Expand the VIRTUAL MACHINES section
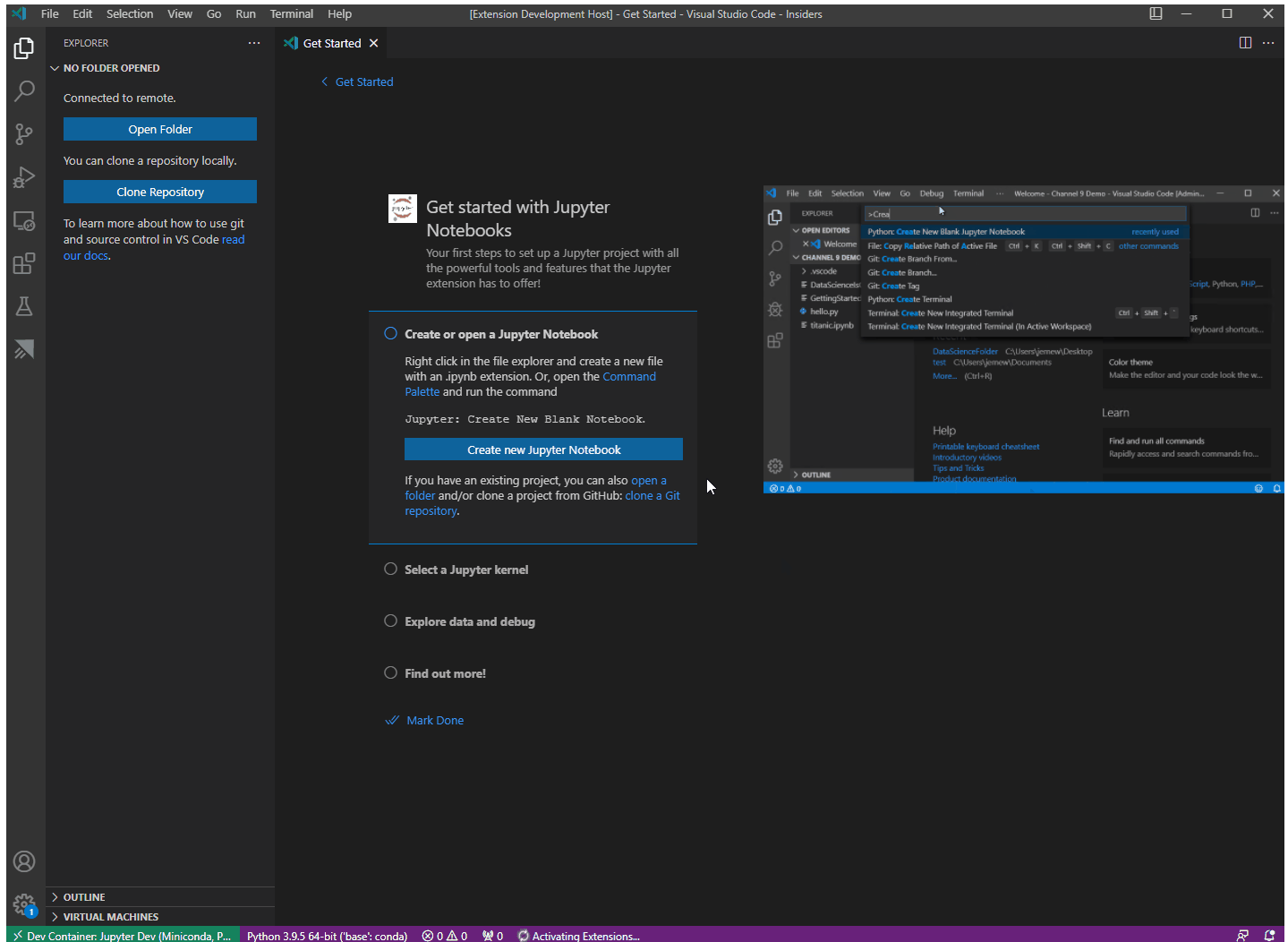 pyautogui.click(x=160, y=917)
